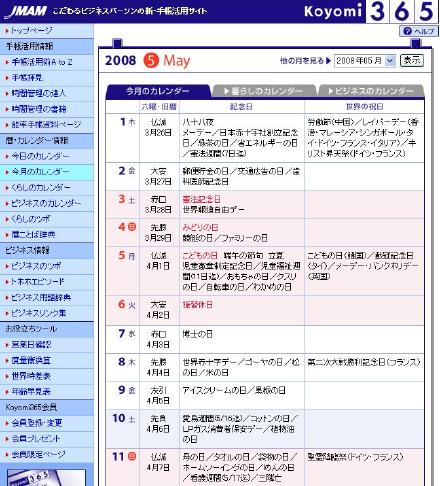Viewport: 440px width, 486px height.
Task: Click the Sunday marker icon beside day 4
Action: pos(132,227)
